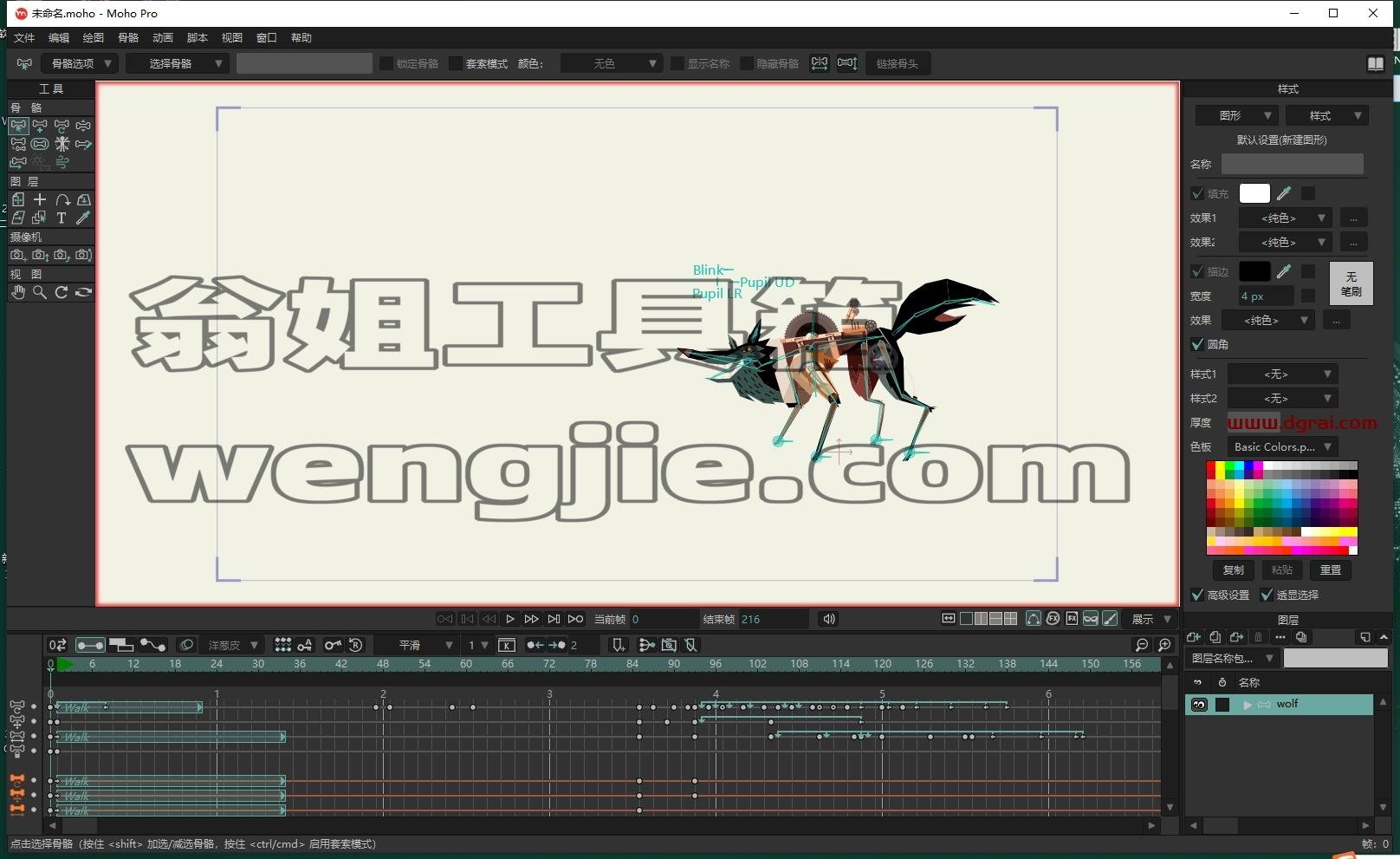1400x859 pixels.
Task: Select the Select Bone tool
Action: (18, 126)
